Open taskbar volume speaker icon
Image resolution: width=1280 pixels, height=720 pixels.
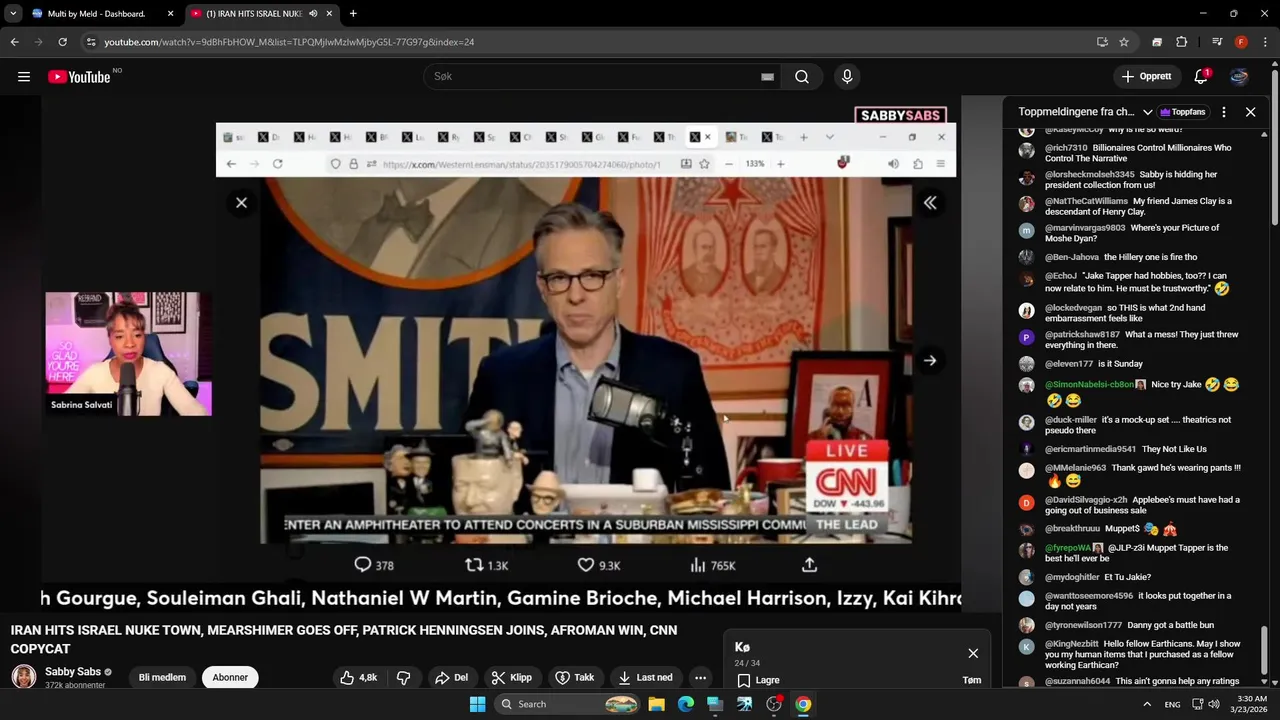click(1214, 704)
